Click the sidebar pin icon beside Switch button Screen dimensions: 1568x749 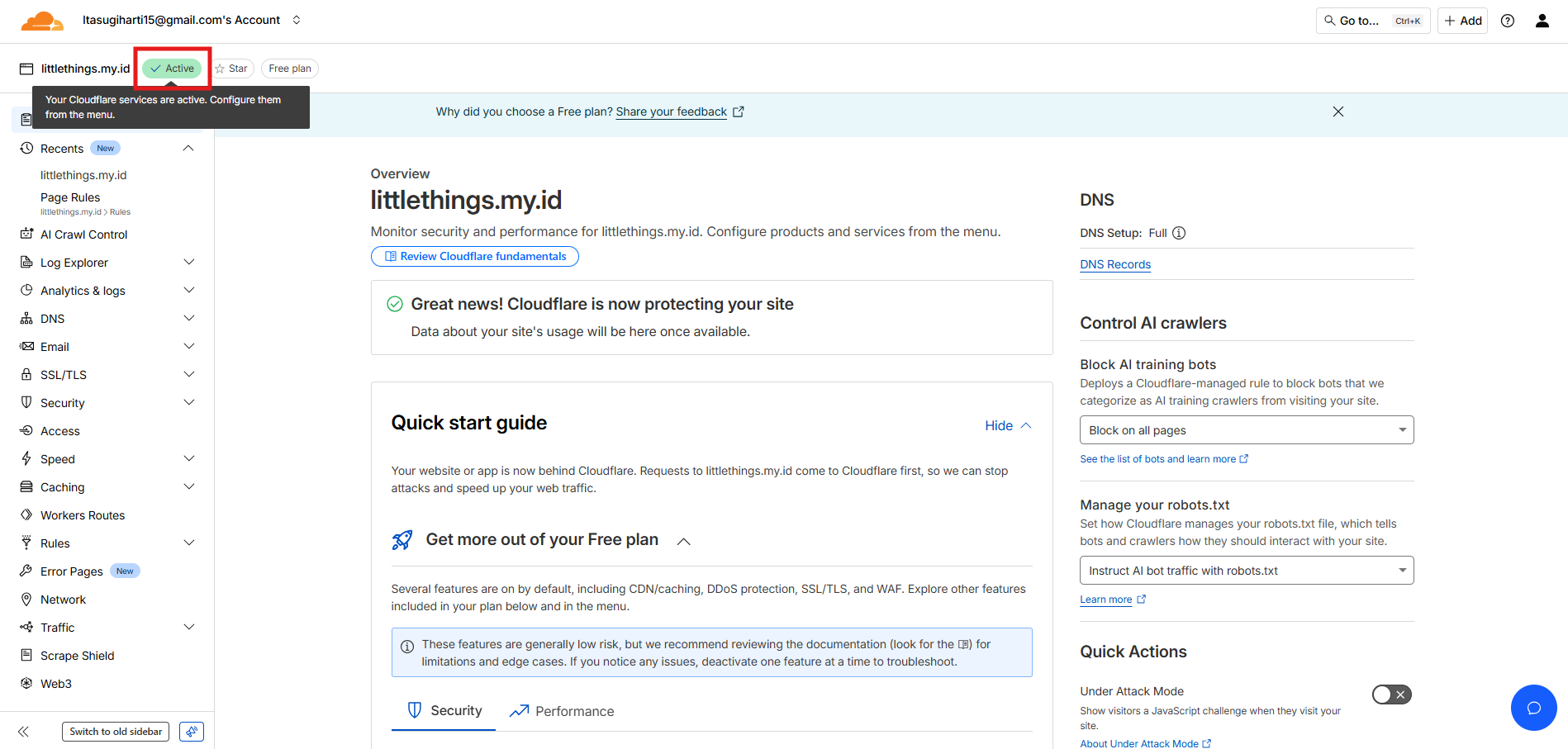point(192,732)
